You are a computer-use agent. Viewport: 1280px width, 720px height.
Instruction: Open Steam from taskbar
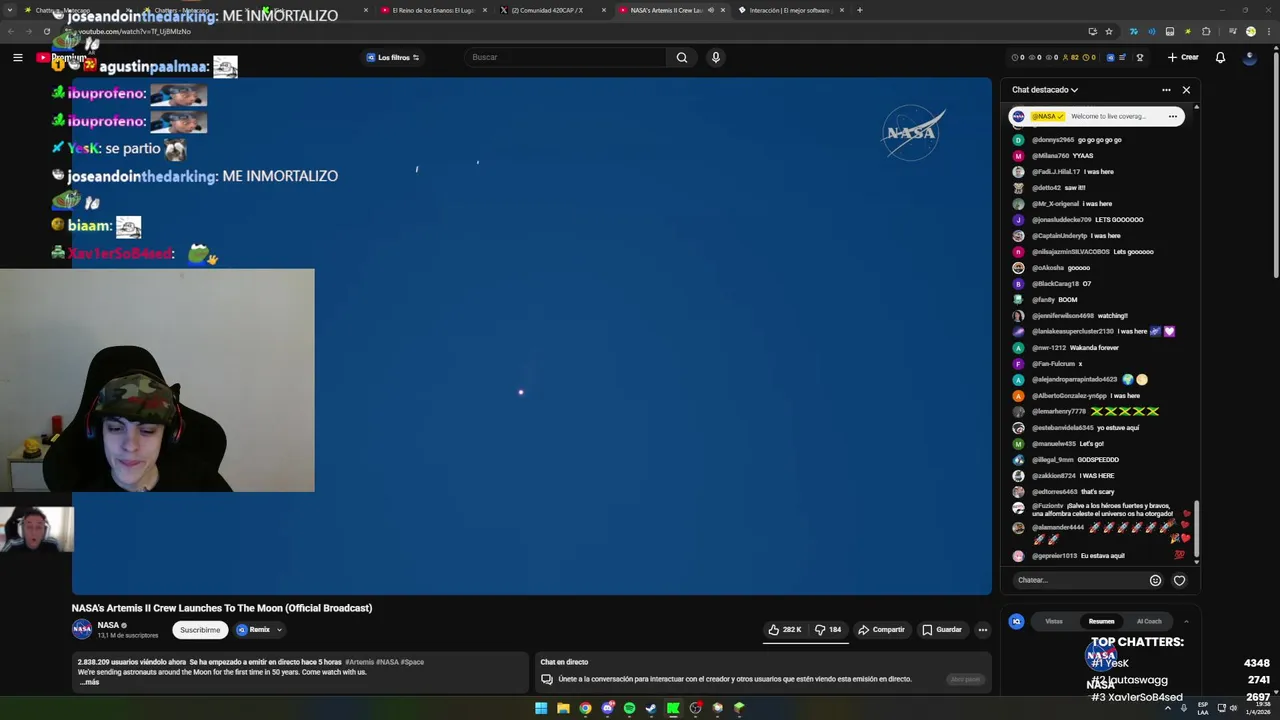[651, 708]
